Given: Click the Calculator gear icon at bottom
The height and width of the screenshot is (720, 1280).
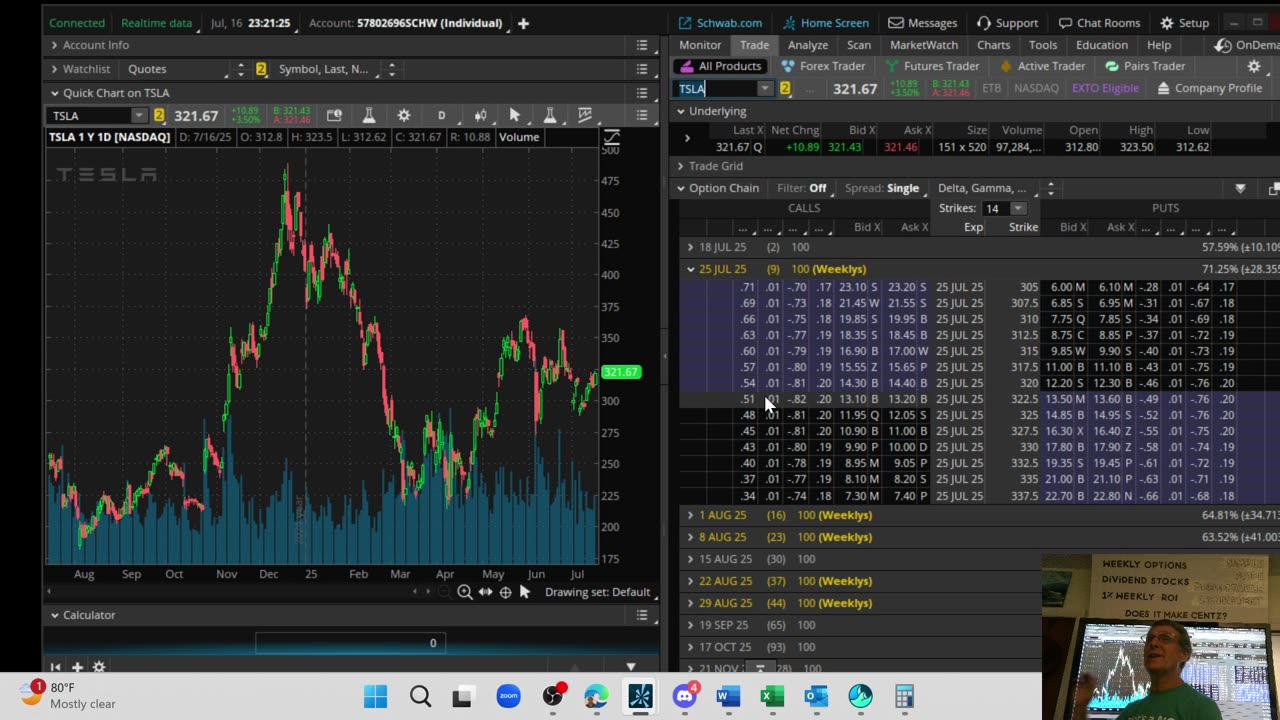Looking at the screenshot, I should [x=99, y=667].
